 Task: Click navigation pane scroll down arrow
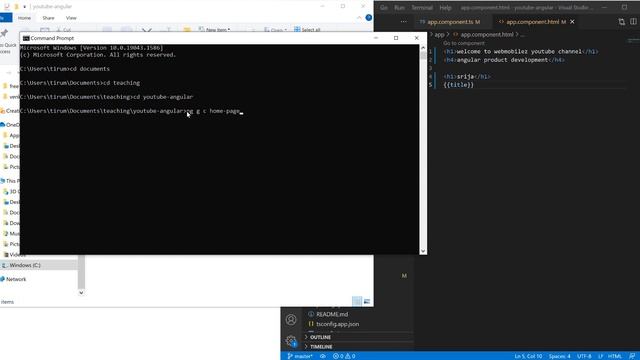(81, 292)
